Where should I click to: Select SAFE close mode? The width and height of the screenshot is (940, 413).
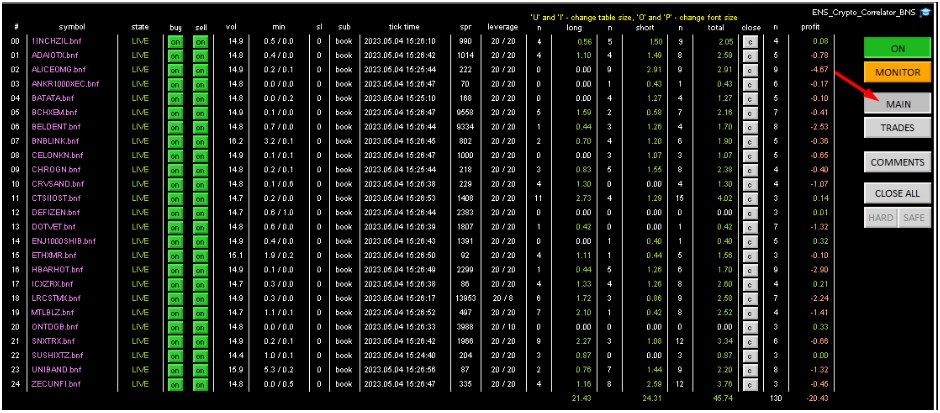[x=914, y=218]
